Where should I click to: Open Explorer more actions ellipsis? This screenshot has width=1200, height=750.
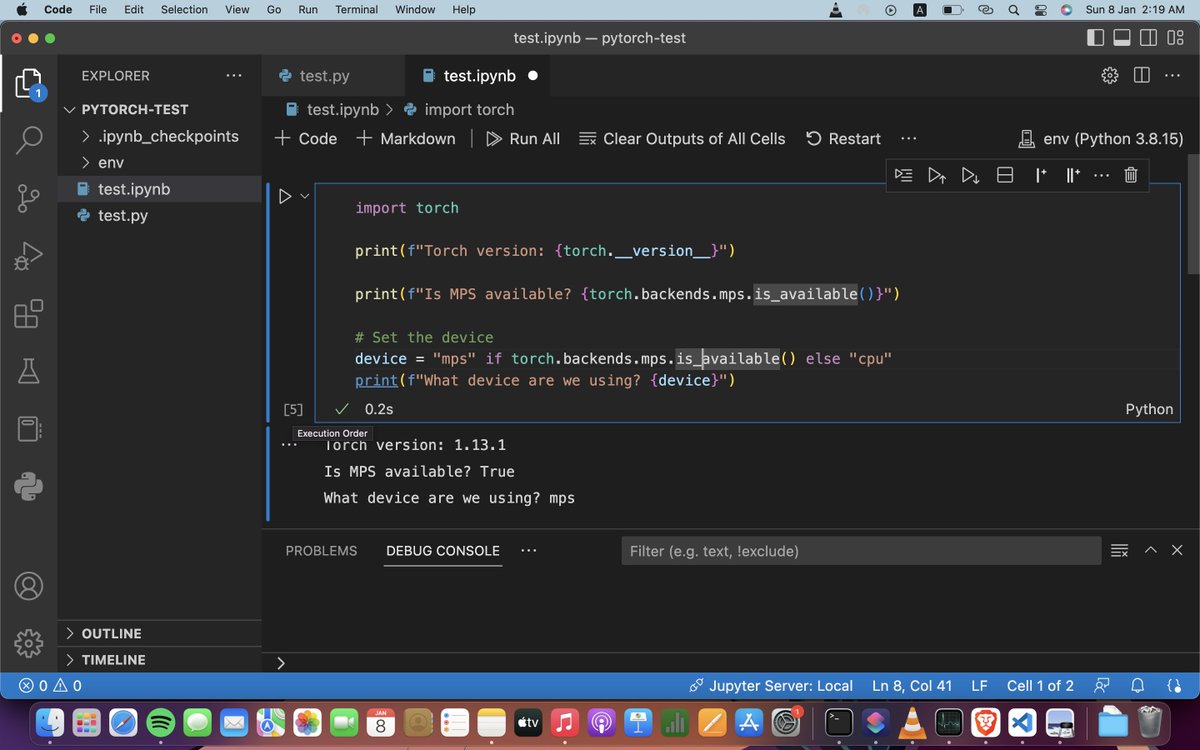pyautogui.click(x=234, y=75)
